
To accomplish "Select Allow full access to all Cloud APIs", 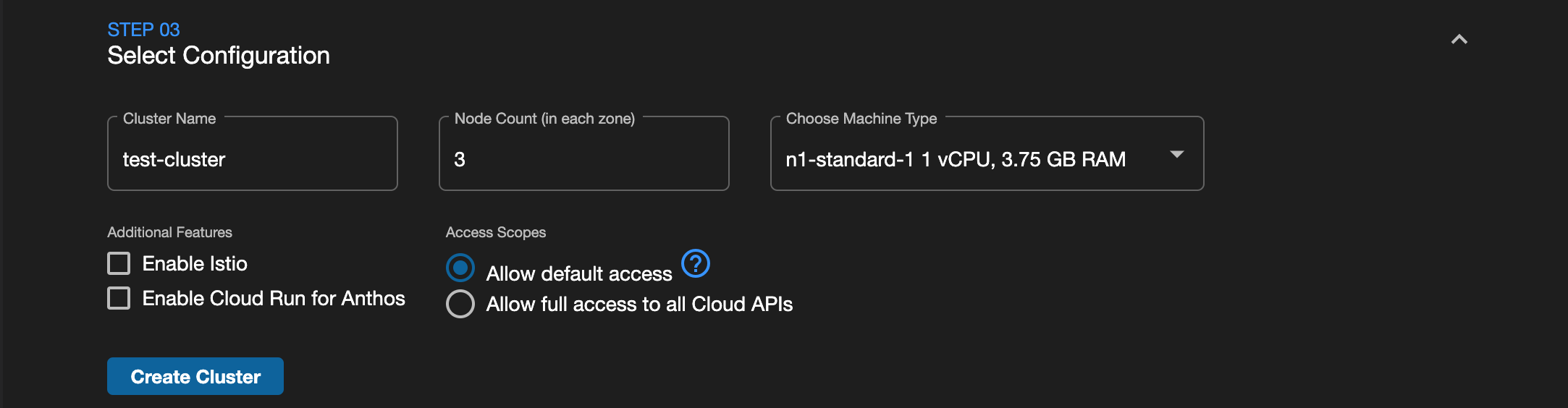I will [460, 304].
